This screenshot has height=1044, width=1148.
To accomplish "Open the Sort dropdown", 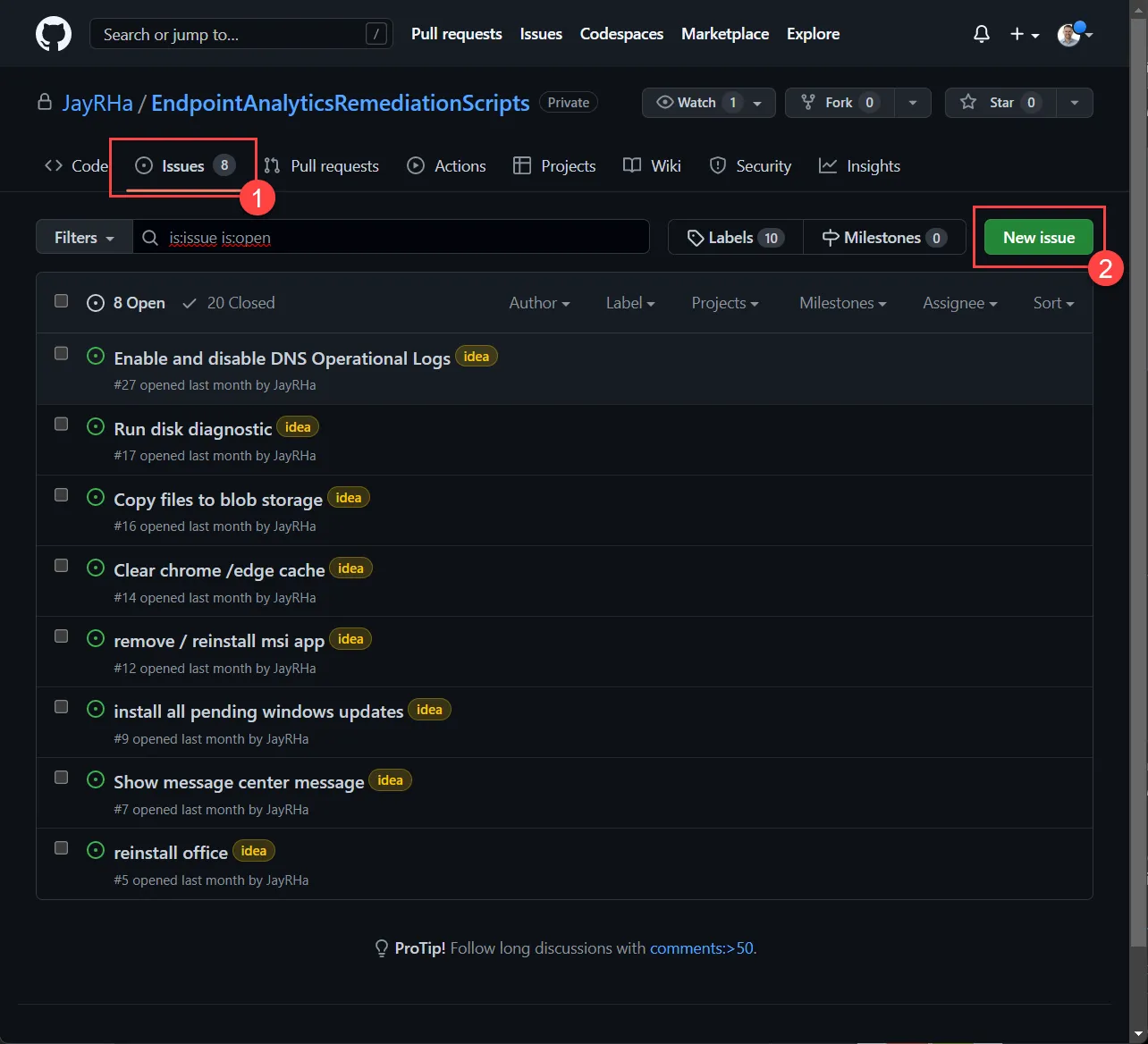I will pos(1053,303).
